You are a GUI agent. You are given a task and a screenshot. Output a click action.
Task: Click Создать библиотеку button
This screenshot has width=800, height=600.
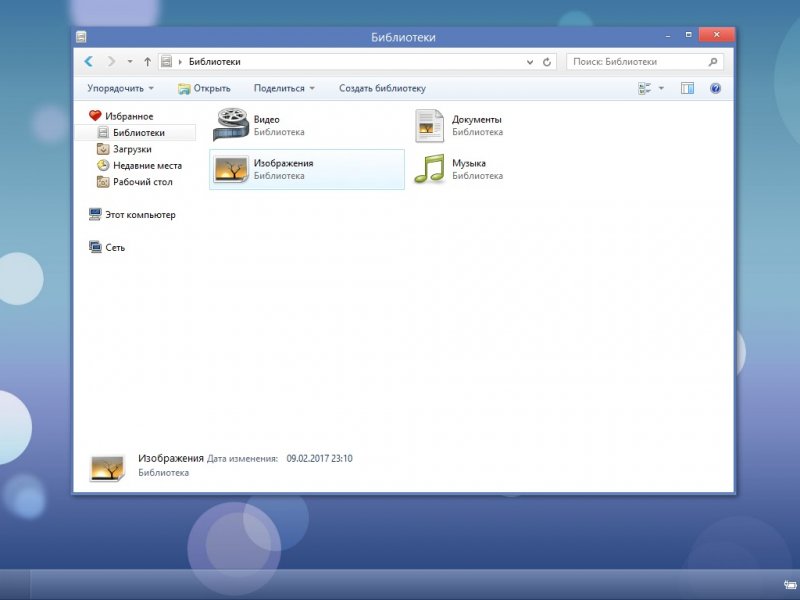(x=383, y=88)
